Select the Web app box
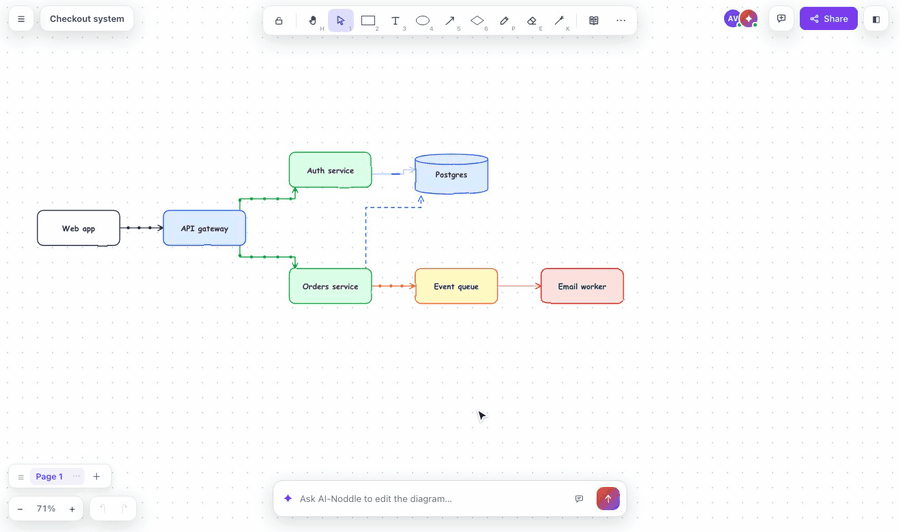Screen dimensions: 900x532 point(79,228)
